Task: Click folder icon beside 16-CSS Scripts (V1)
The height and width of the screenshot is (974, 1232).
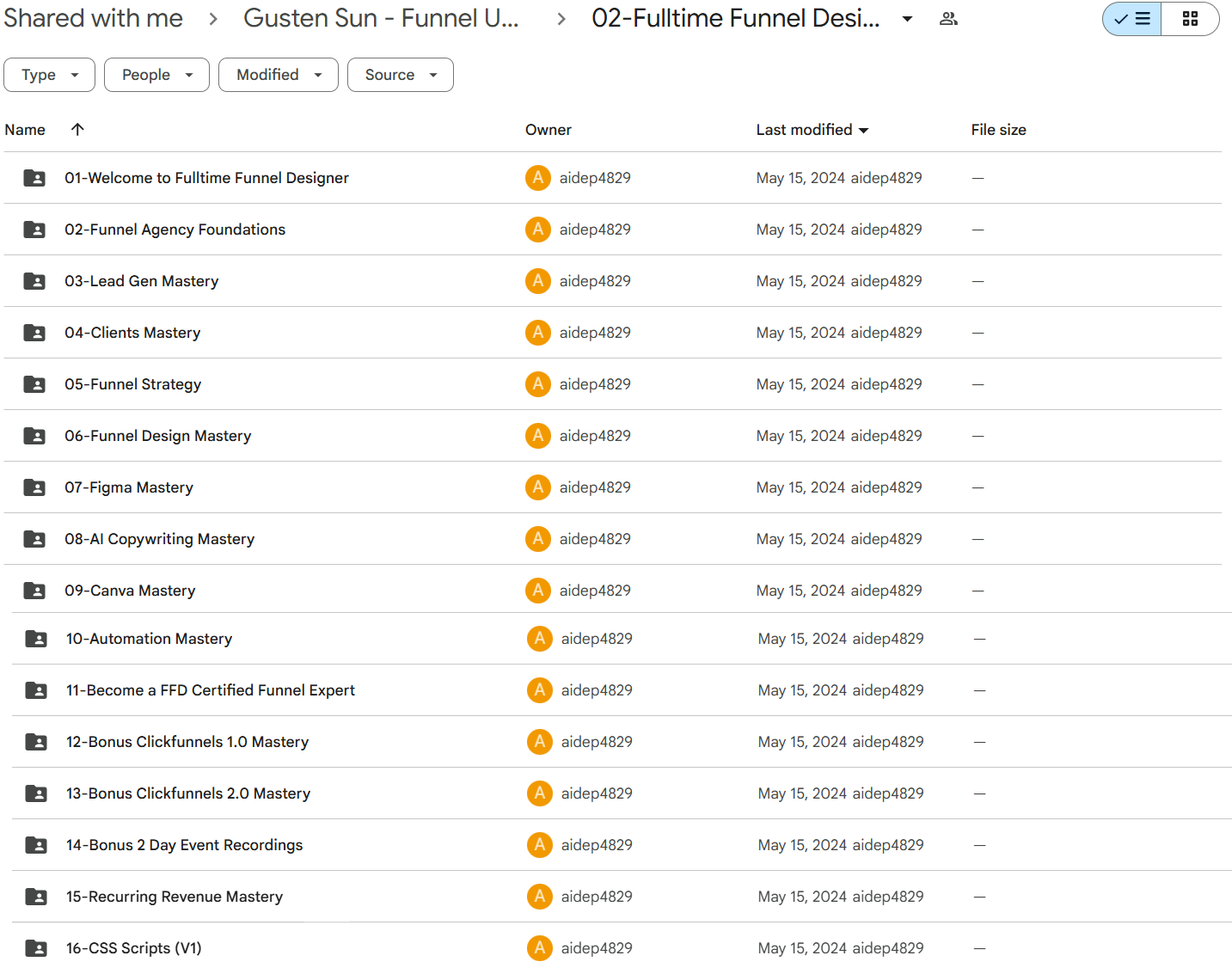Action: [36, 948]
